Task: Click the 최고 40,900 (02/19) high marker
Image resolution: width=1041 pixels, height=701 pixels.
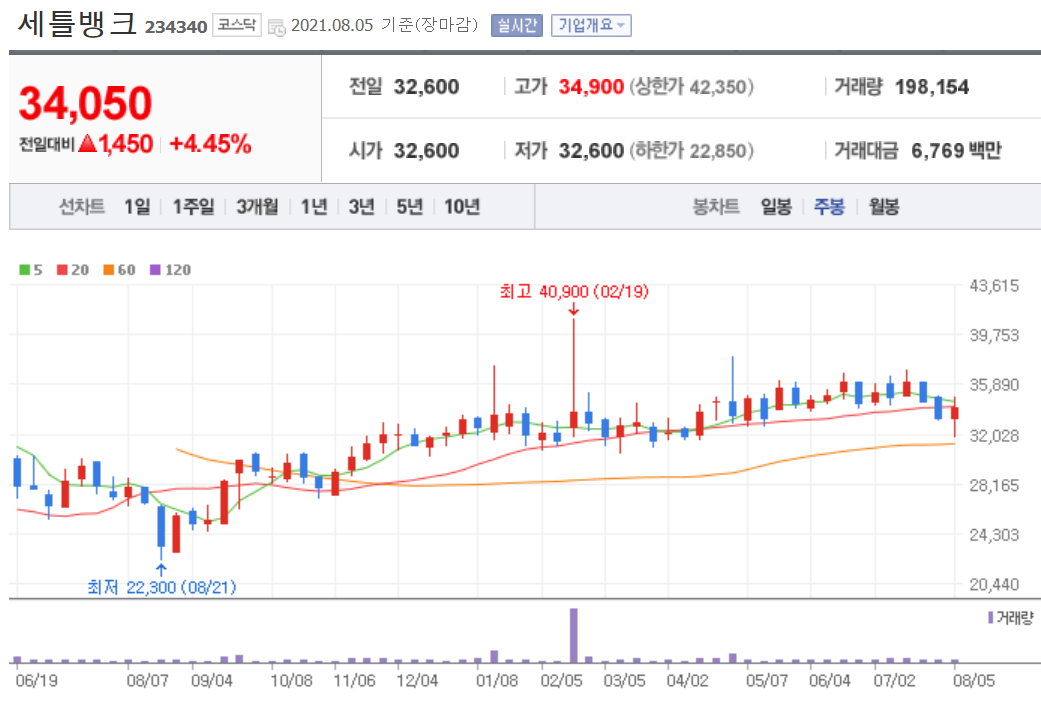Action: point(574,291)
